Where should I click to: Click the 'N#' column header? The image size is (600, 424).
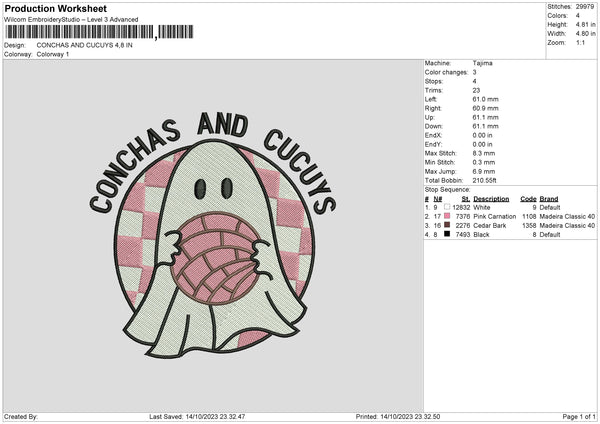click(437, 199)
